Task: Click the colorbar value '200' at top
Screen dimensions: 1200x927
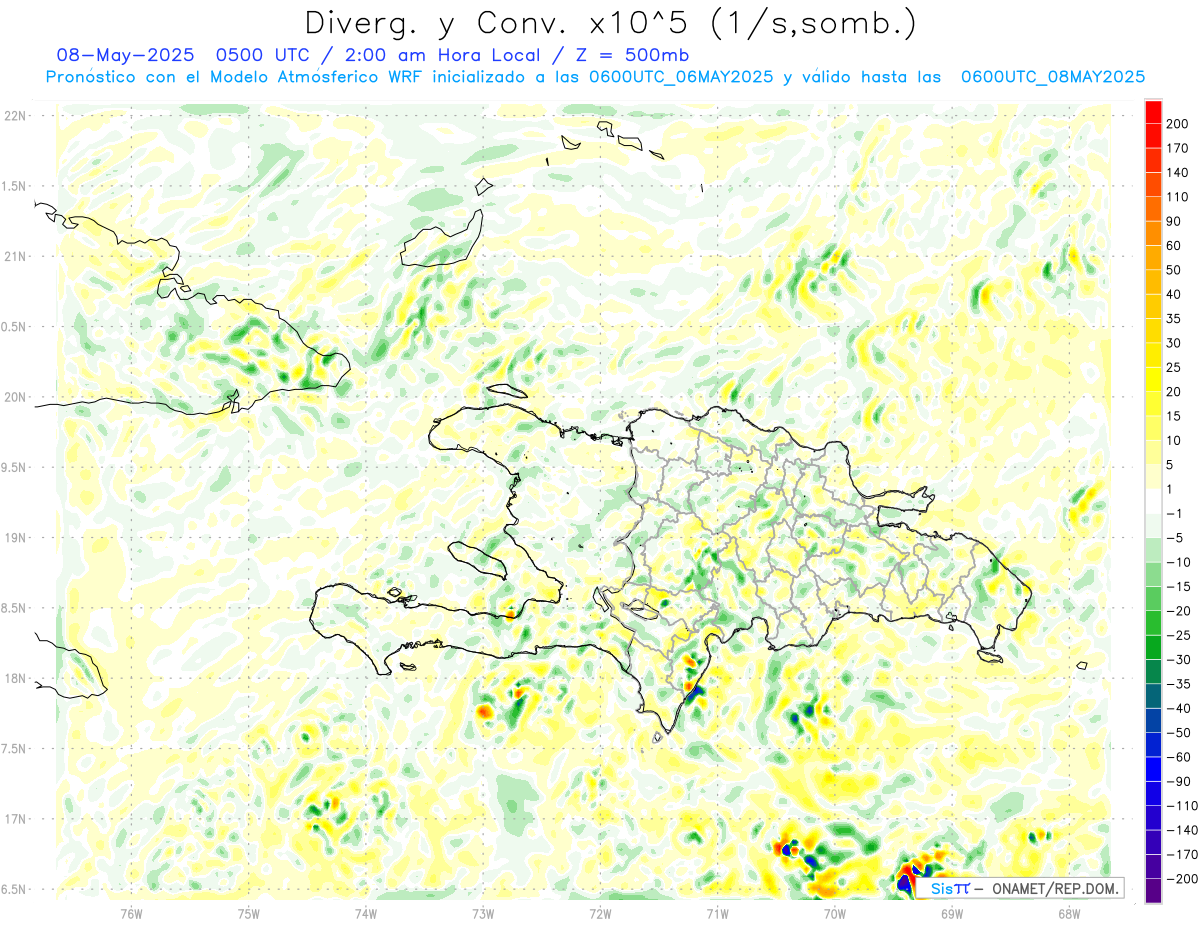Action: click(x=1178, y=124)
